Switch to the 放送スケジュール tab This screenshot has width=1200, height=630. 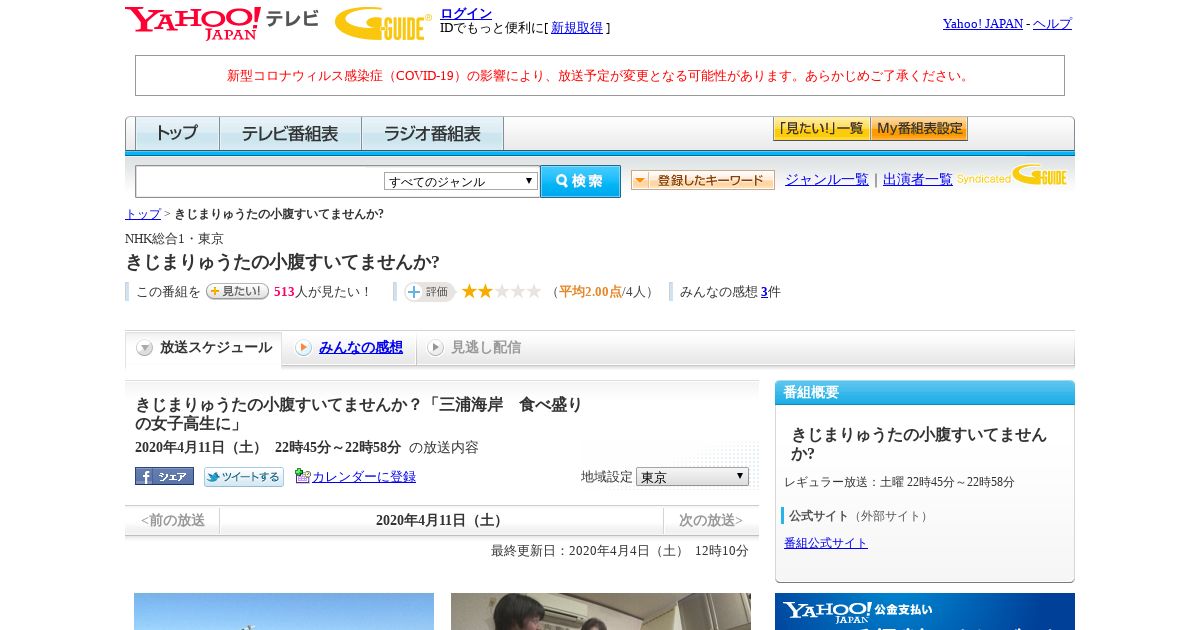point(204,348)
